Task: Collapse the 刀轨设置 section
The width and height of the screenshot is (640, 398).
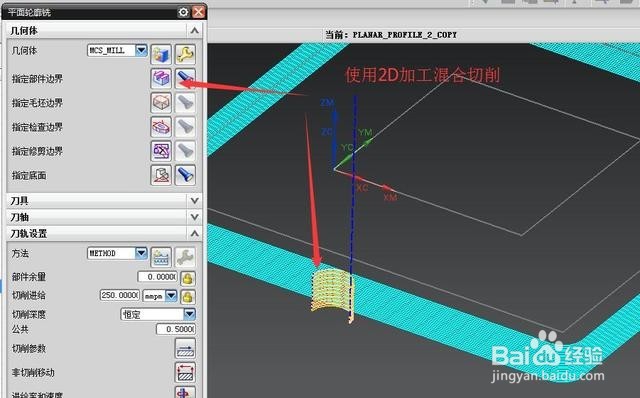Action: pos(194,233)
